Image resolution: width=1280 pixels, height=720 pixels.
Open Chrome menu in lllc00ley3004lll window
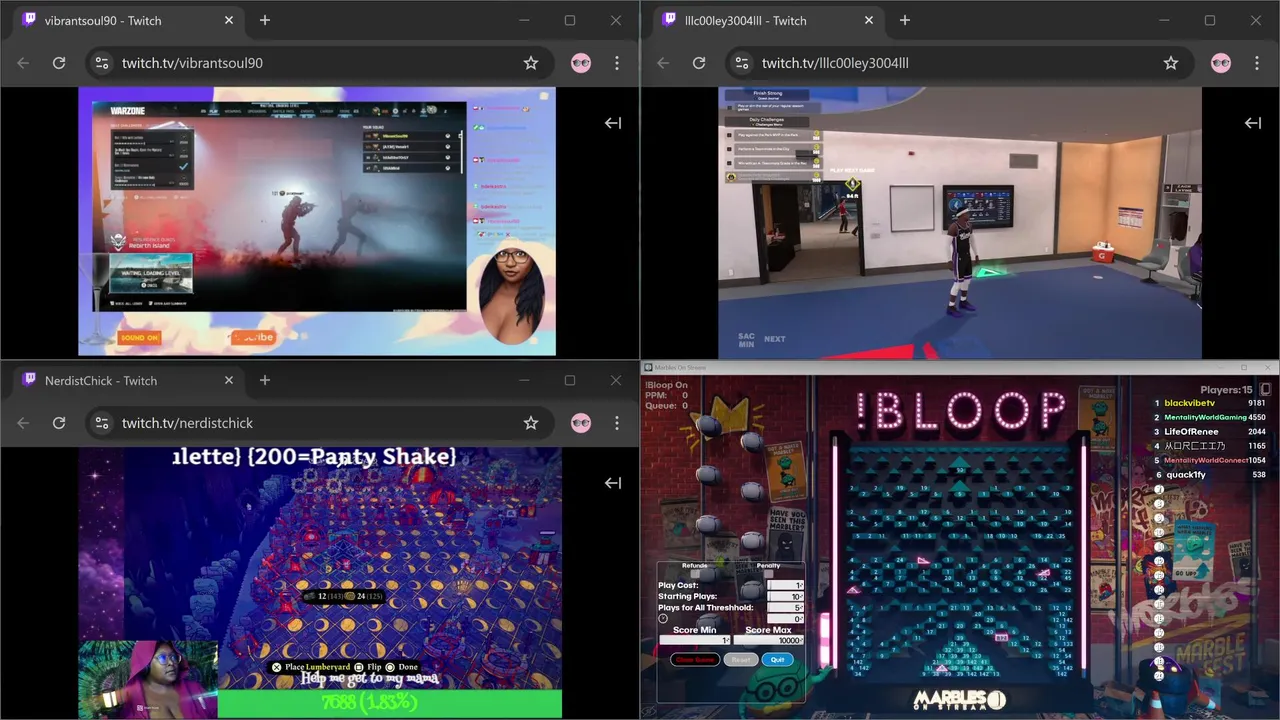(x=1257, y=63)
